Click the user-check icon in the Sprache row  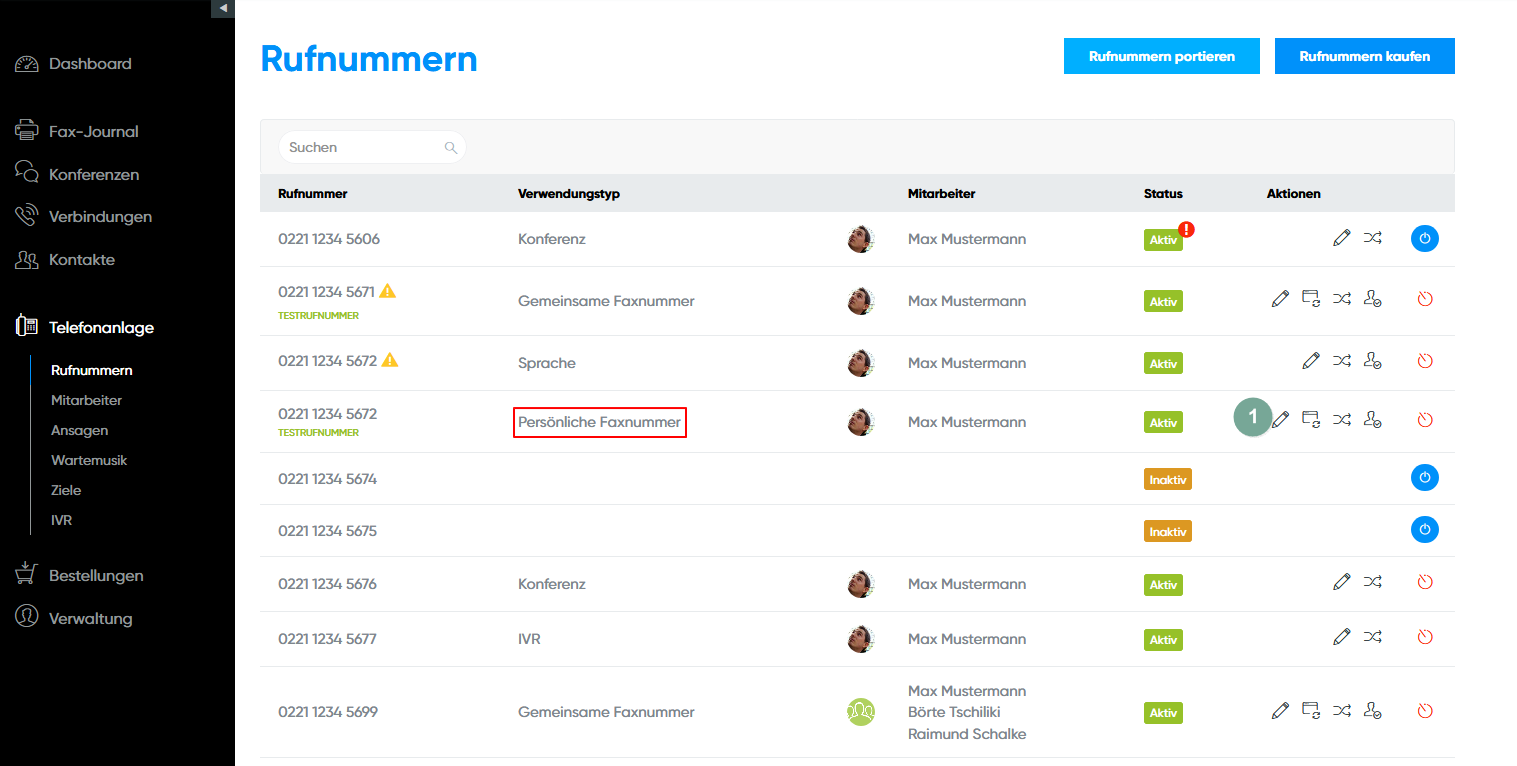(1373, 361)
